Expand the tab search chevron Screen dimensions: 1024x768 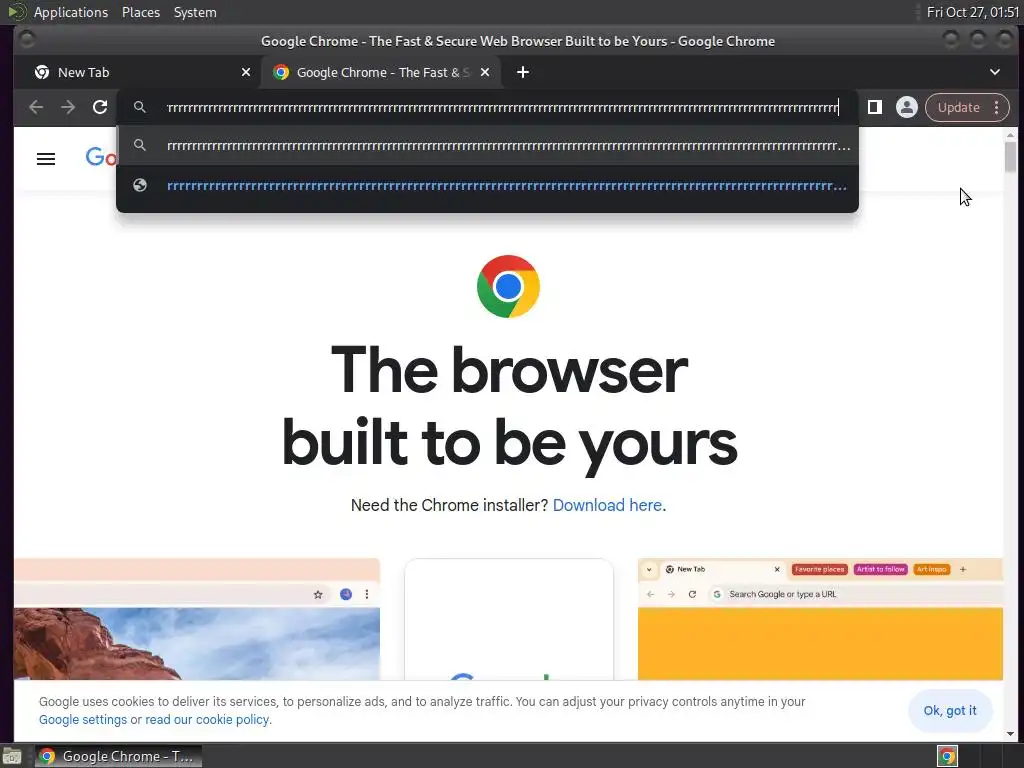tap(995, 72)
